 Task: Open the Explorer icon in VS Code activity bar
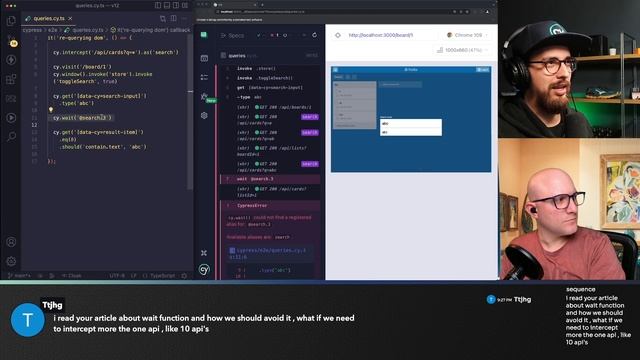(11, 21)
